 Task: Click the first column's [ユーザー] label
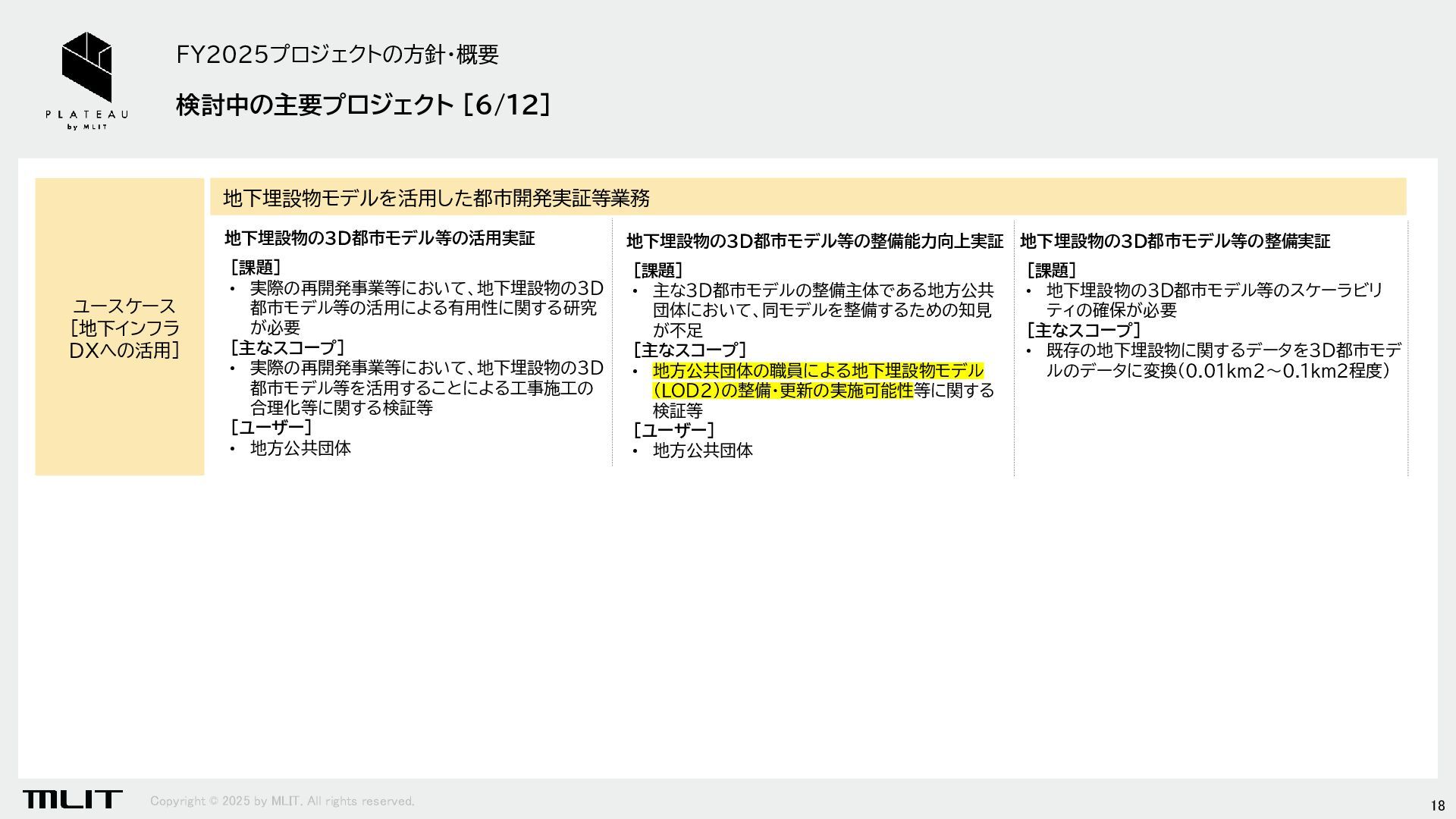click(x=271, y=428)
